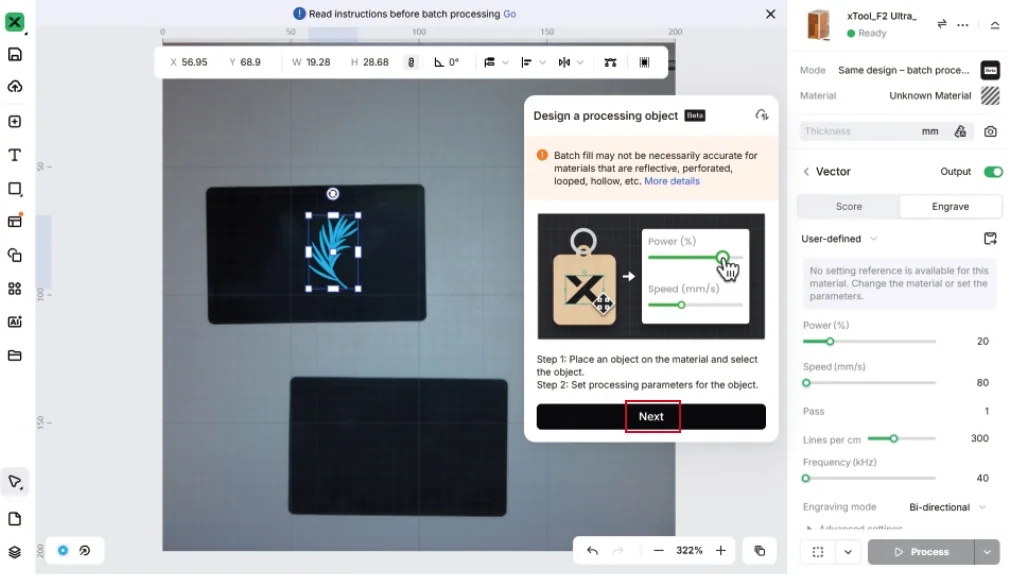Open the combine shapes tool in sidebar
This screenshot has height=576, width=1010.
(14, 255)
